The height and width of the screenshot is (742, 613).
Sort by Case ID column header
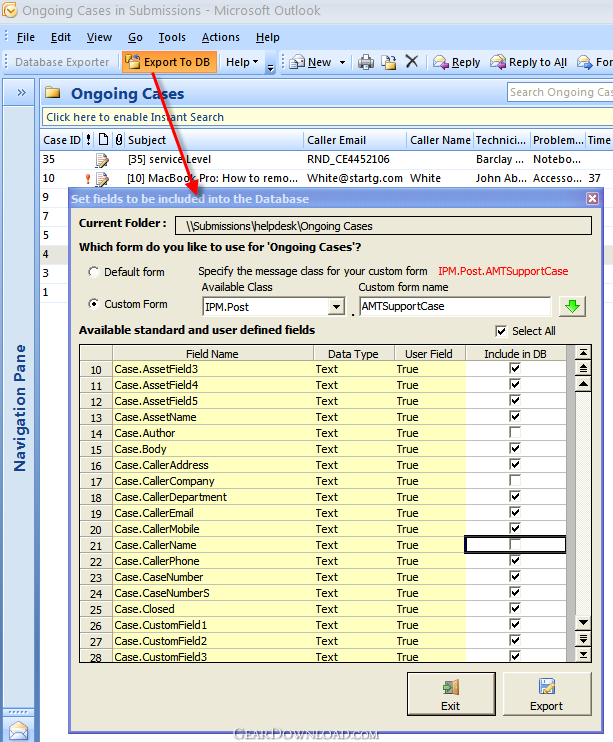pyautogui.click(x=62, y=140)
